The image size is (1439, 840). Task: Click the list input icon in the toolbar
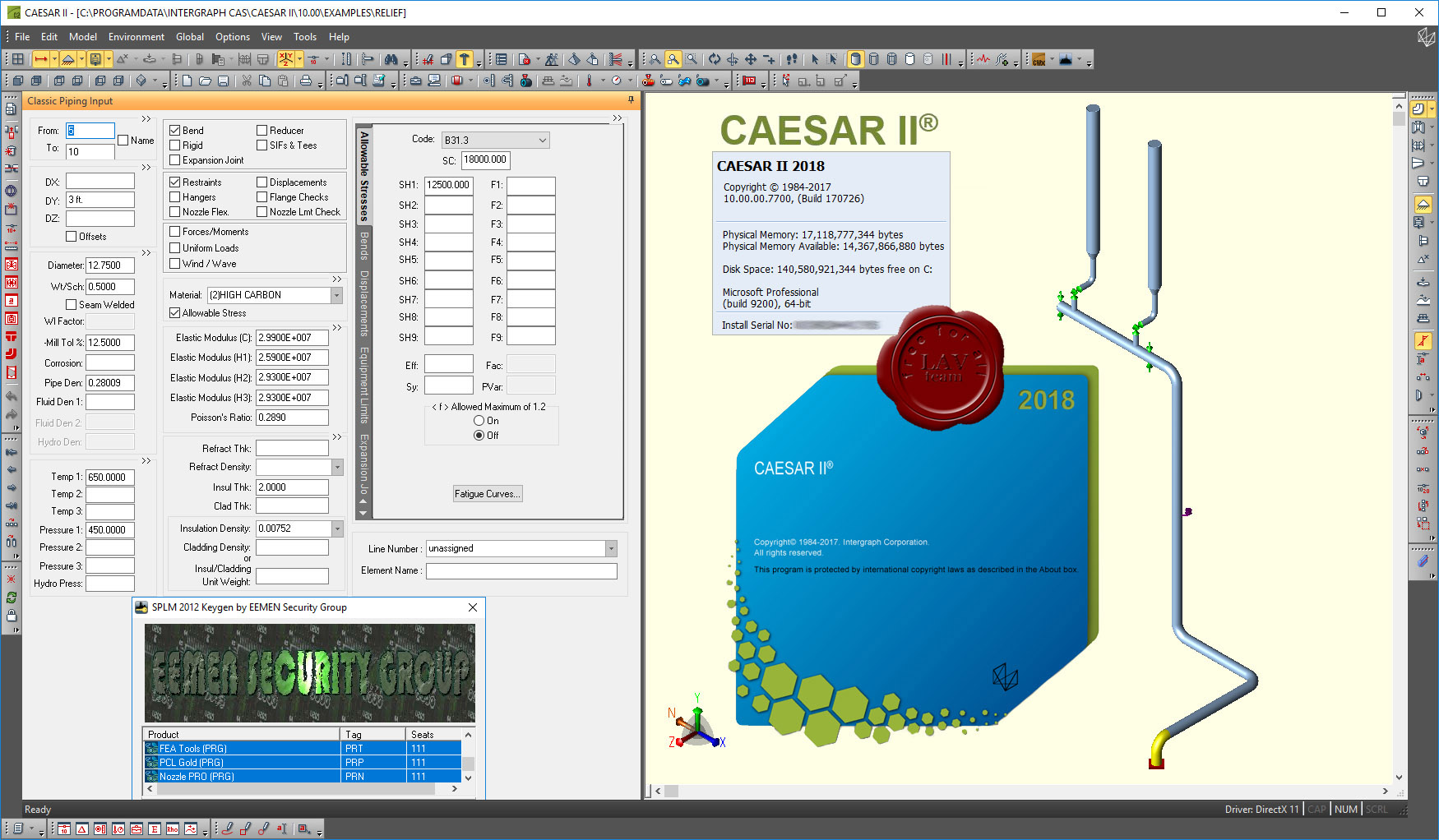click(501, 59)
